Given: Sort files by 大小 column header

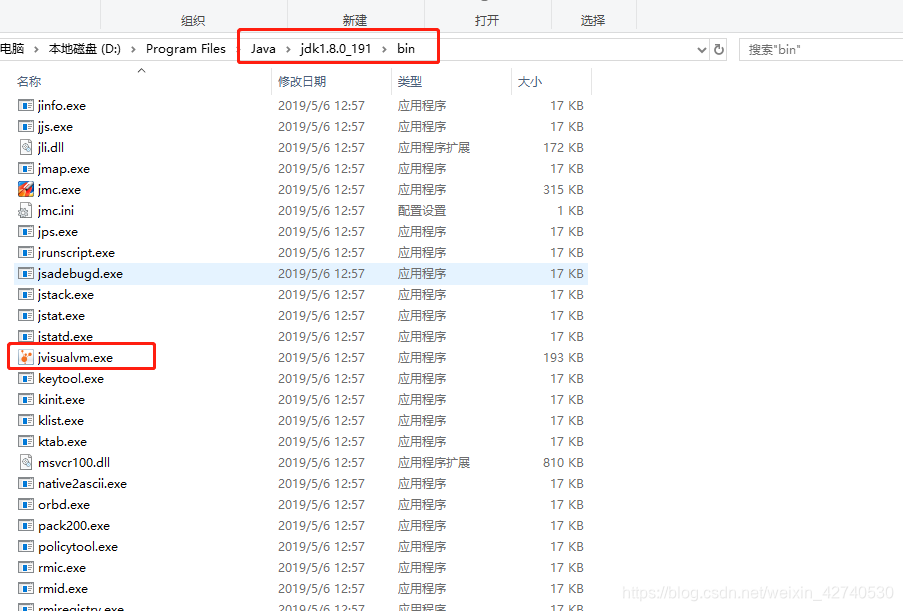Looking at the screenshot, I should tap(529, 82).
